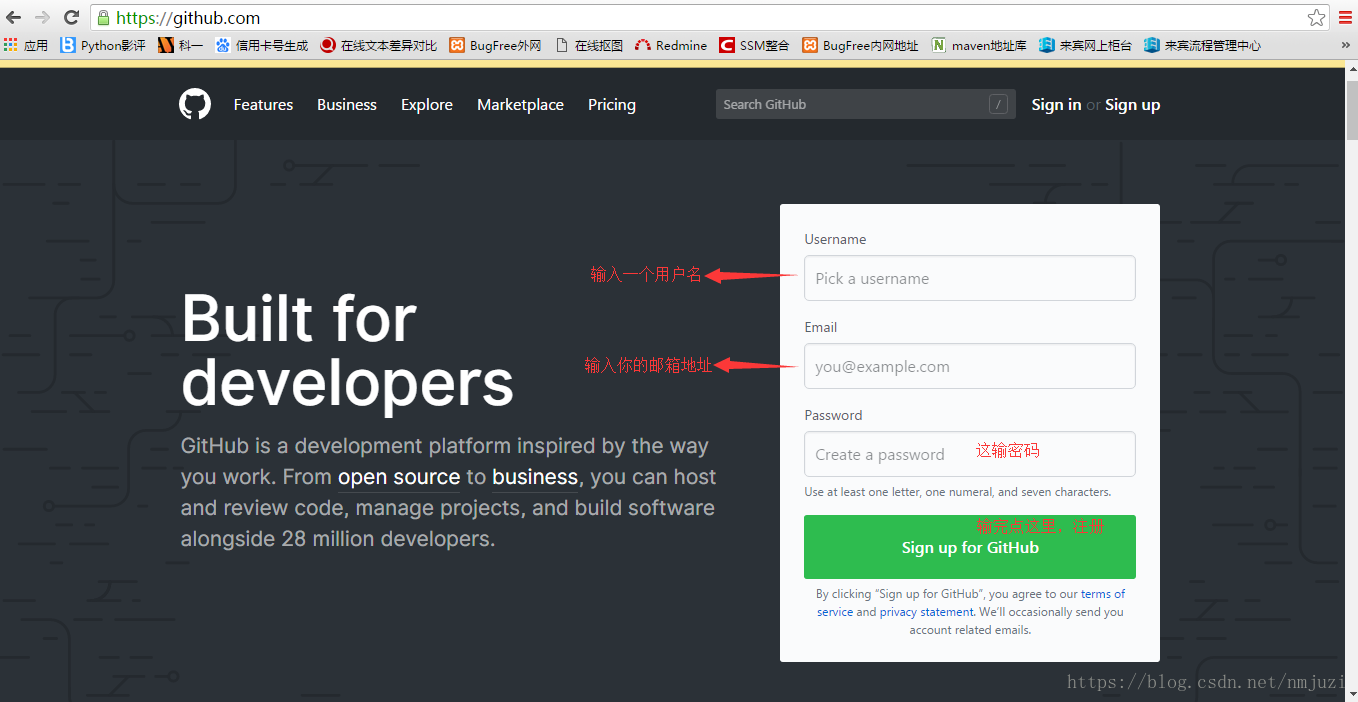Screen dimensions: 1358x702
Task: Follow the business link in description
Action: [535, 477]
